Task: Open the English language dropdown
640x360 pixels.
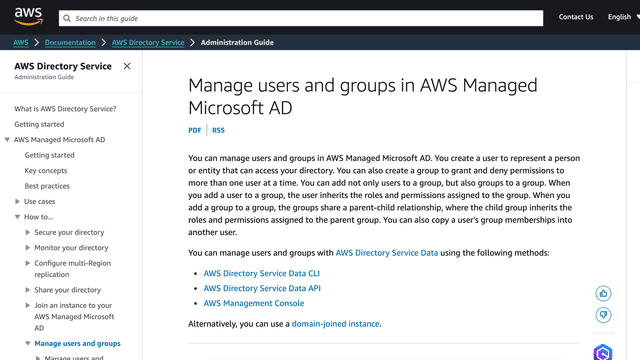Action: (x=624, y=17)
